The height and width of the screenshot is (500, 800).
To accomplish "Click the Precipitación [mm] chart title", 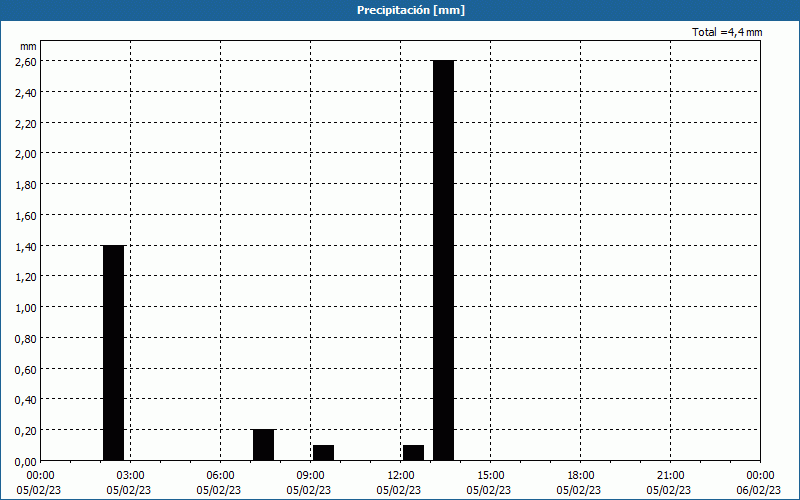I will 411,10.
